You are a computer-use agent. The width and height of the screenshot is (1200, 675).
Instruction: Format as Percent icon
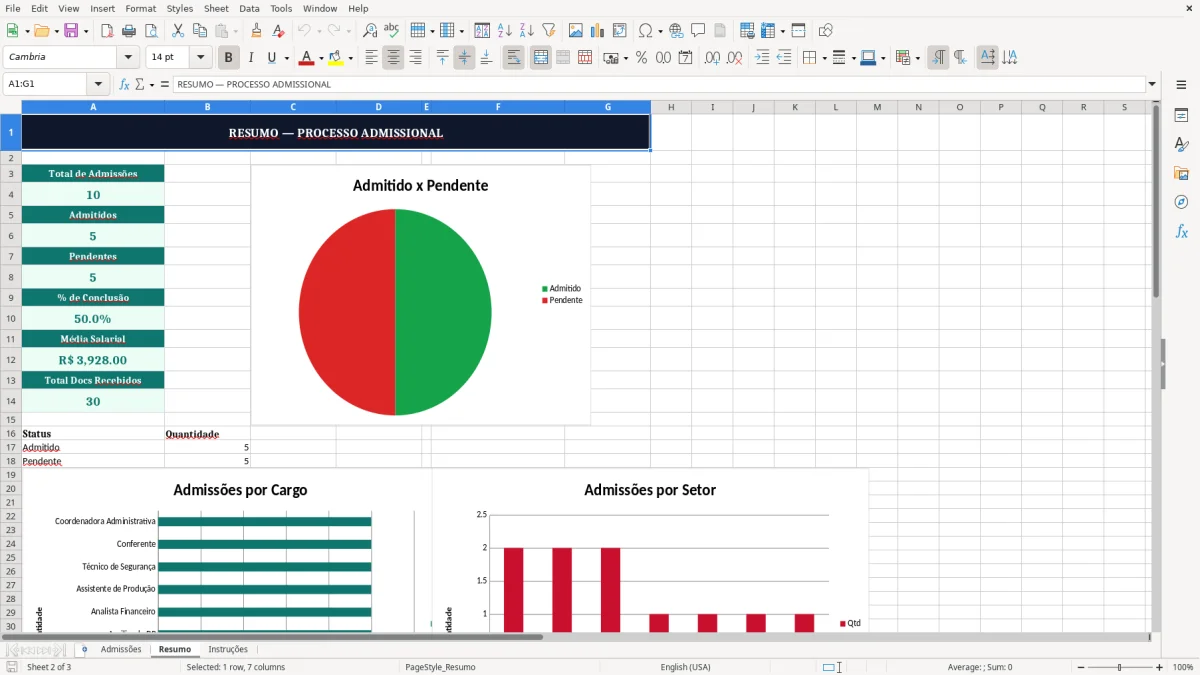tap(641, 58)
